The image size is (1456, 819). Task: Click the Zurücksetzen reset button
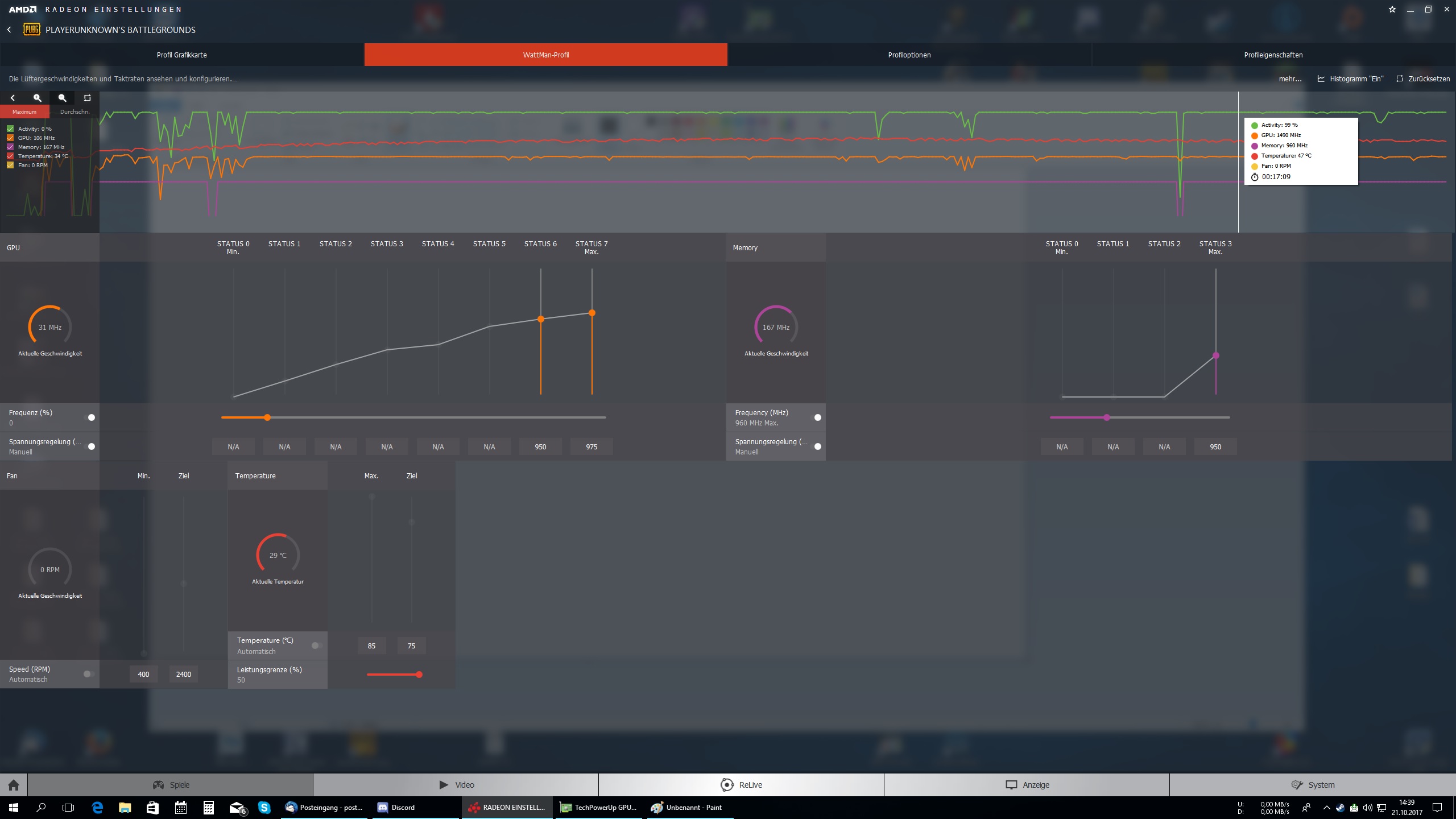[x=1423, y=79]
